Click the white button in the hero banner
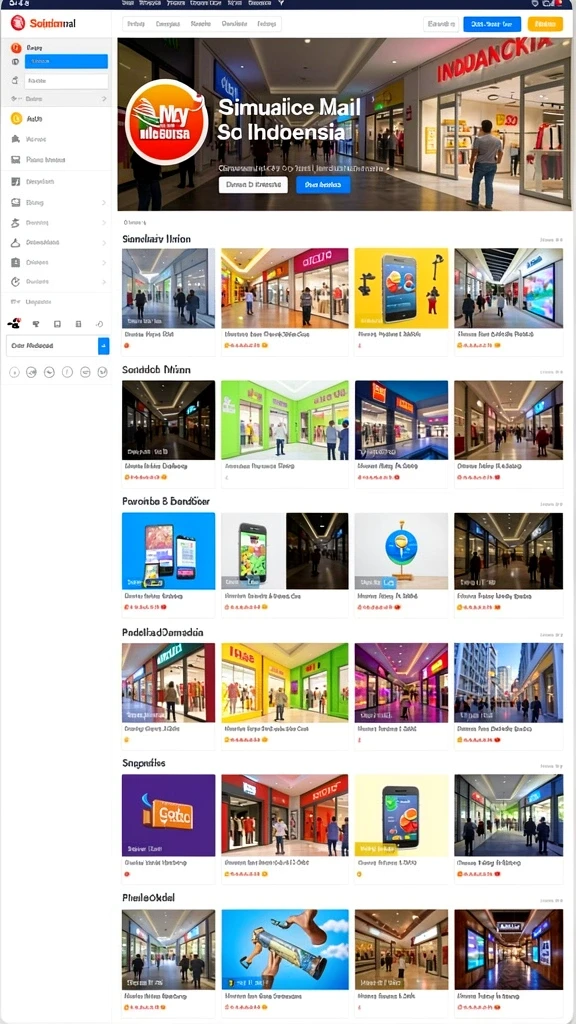 [x=253, y=185]
